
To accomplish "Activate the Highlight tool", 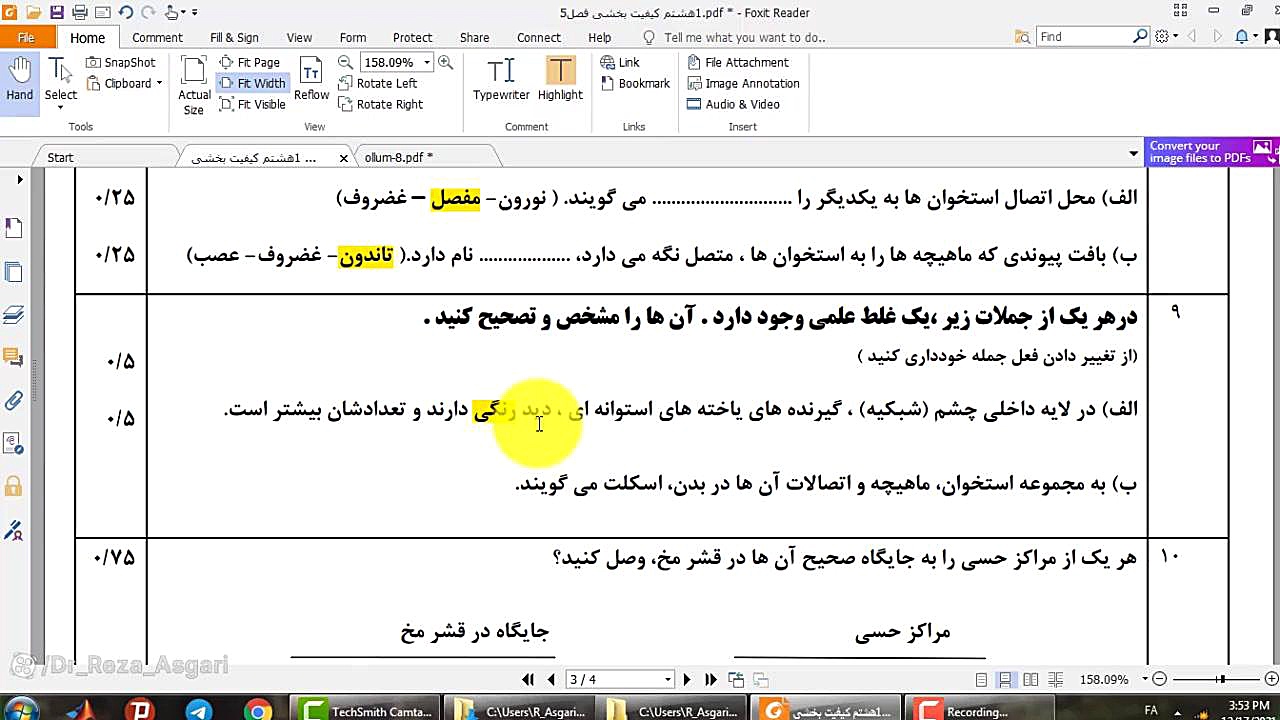I will click(560, 80).
